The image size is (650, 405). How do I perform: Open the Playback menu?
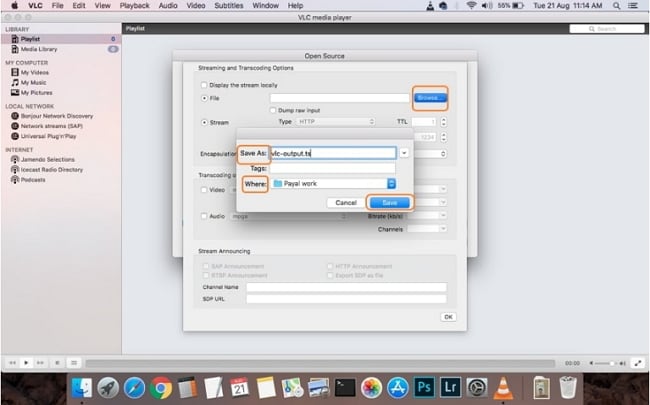134,6
